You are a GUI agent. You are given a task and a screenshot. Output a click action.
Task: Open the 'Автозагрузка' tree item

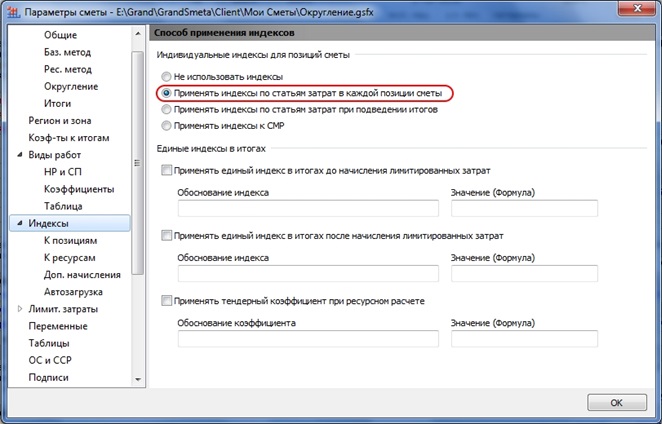tap(76, 292)
